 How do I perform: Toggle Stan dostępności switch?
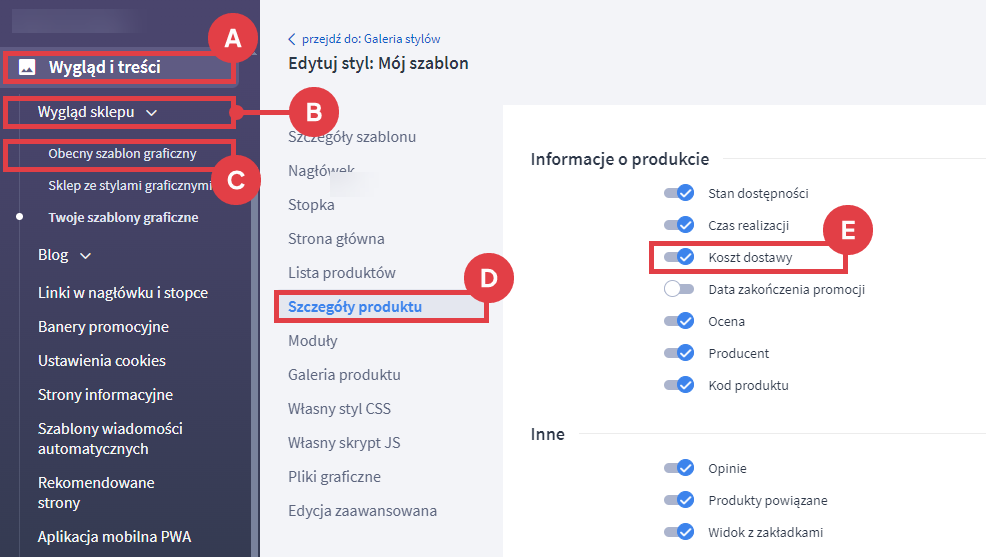[679, 193]
